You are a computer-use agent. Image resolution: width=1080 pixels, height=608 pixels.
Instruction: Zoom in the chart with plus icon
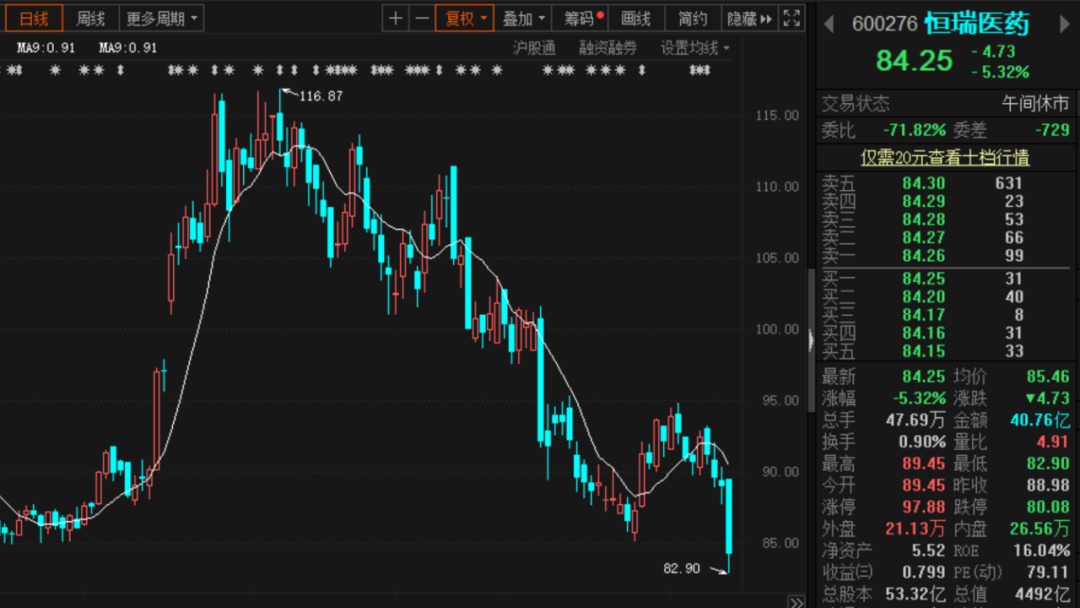397,18
